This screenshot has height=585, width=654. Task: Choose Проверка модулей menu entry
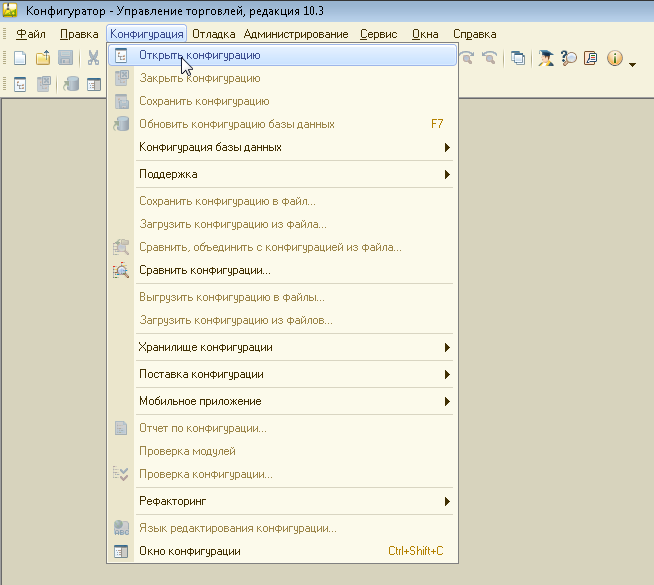pos(282,451)
